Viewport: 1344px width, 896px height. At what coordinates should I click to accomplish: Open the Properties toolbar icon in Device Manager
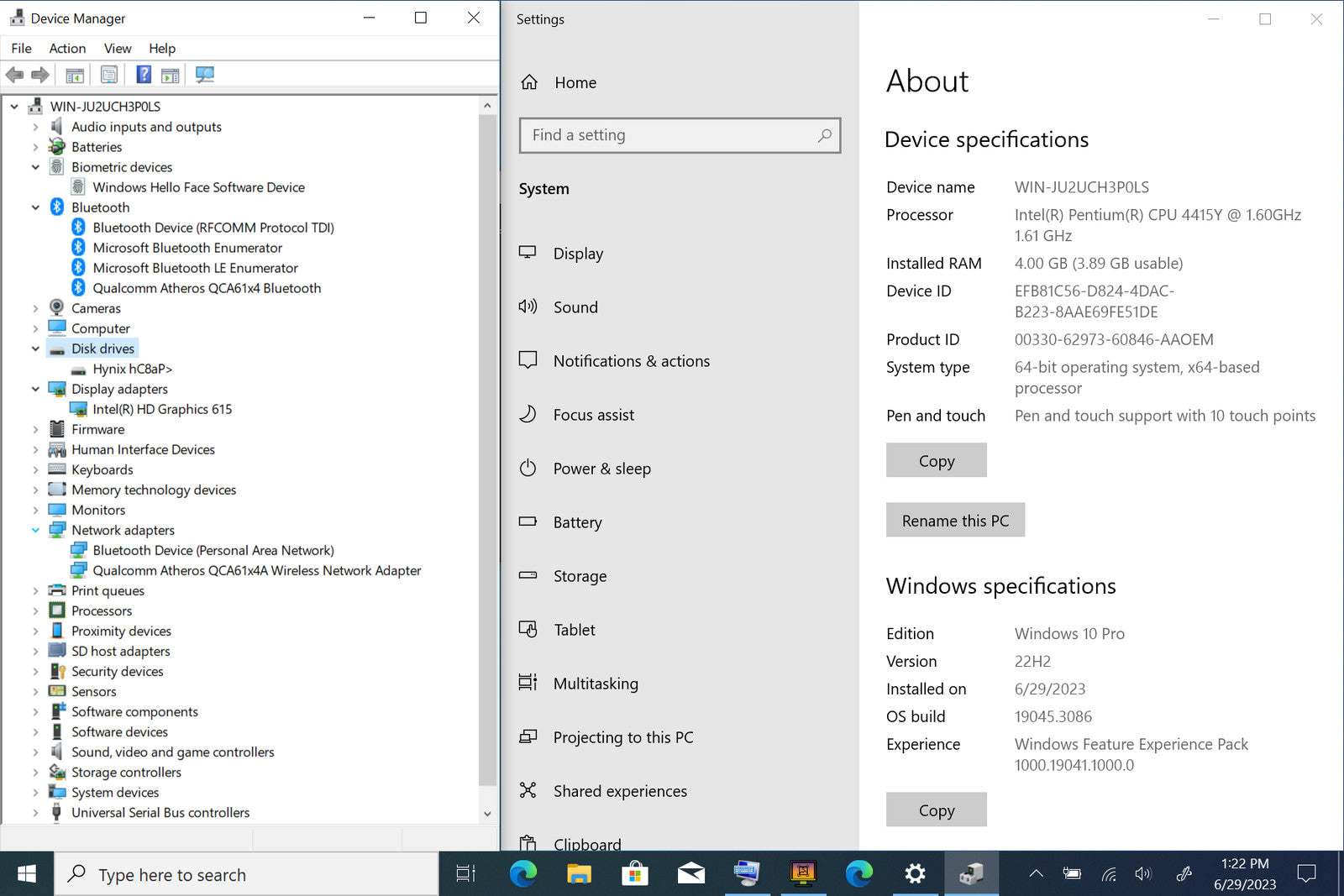109,75
